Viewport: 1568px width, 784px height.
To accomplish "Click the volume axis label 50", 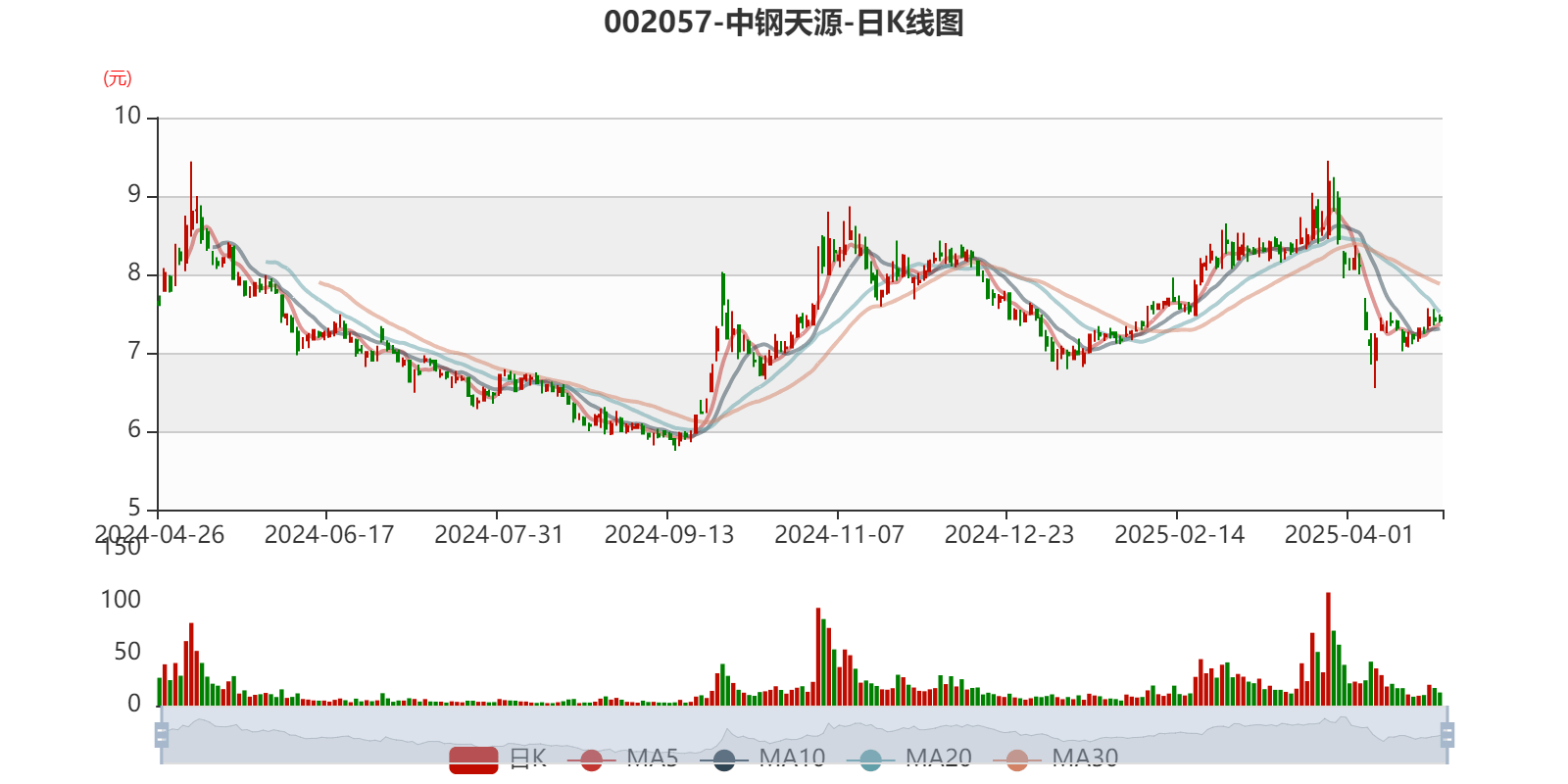I will click(127, 651).
